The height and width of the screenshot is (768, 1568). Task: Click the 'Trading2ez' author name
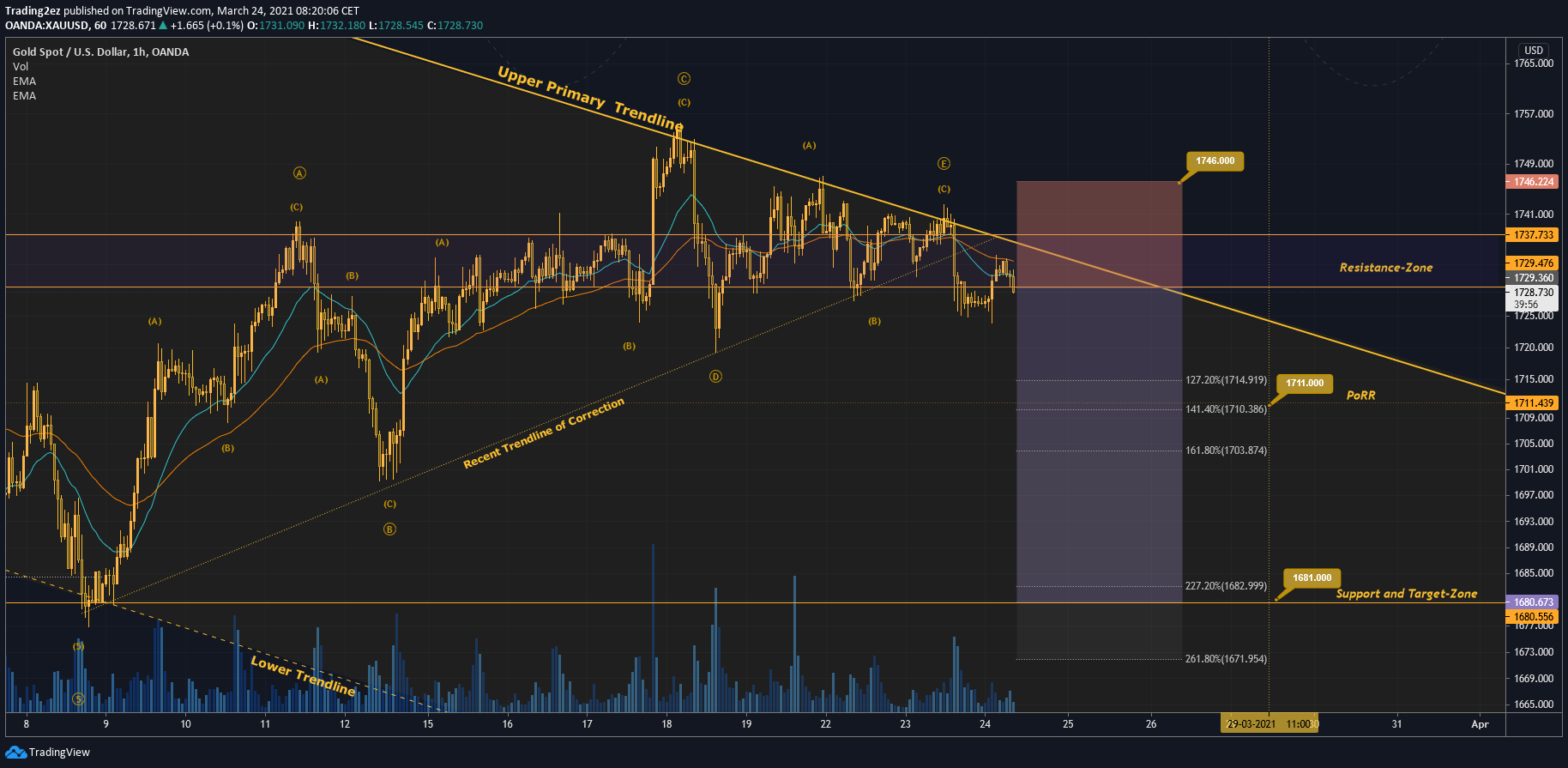[x=33, y=11]
